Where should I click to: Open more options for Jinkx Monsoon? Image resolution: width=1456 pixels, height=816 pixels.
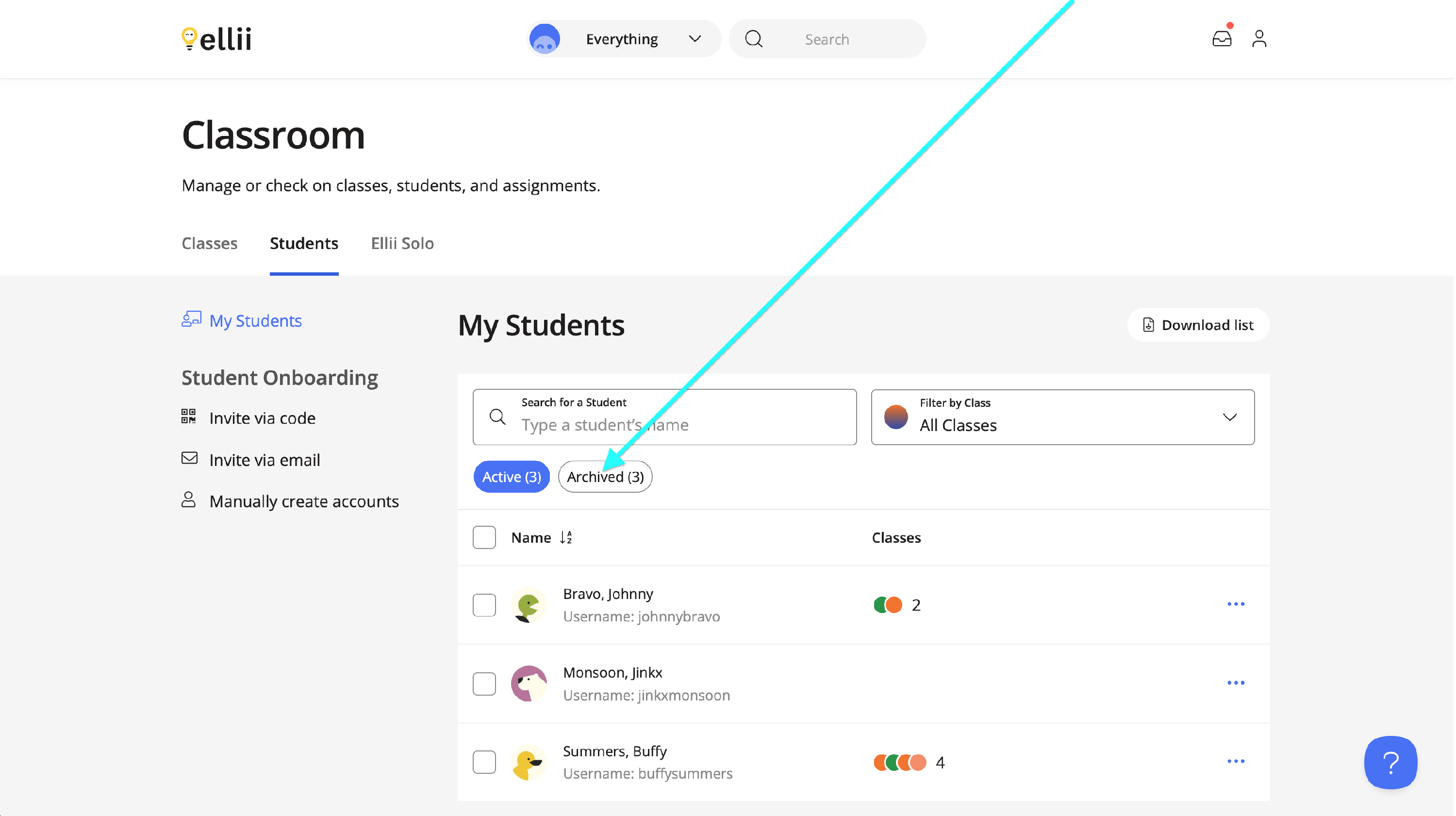coord(1236,683)
